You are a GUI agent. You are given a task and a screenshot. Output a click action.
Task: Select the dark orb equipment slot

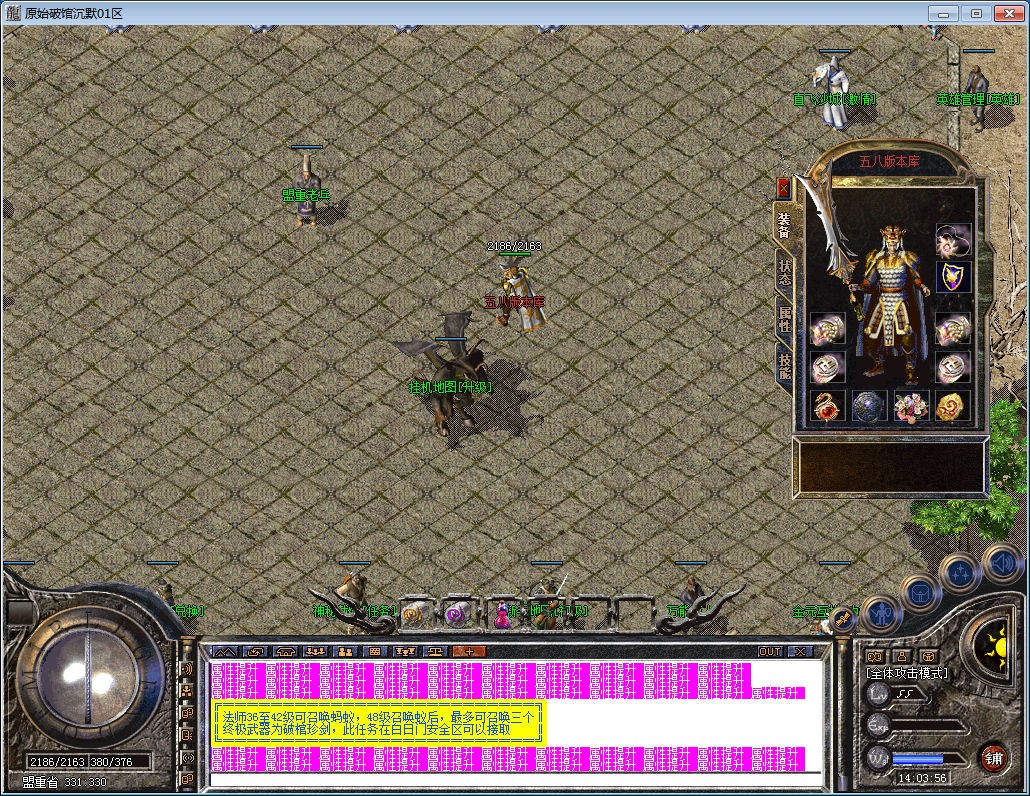[x=869, y=407]
